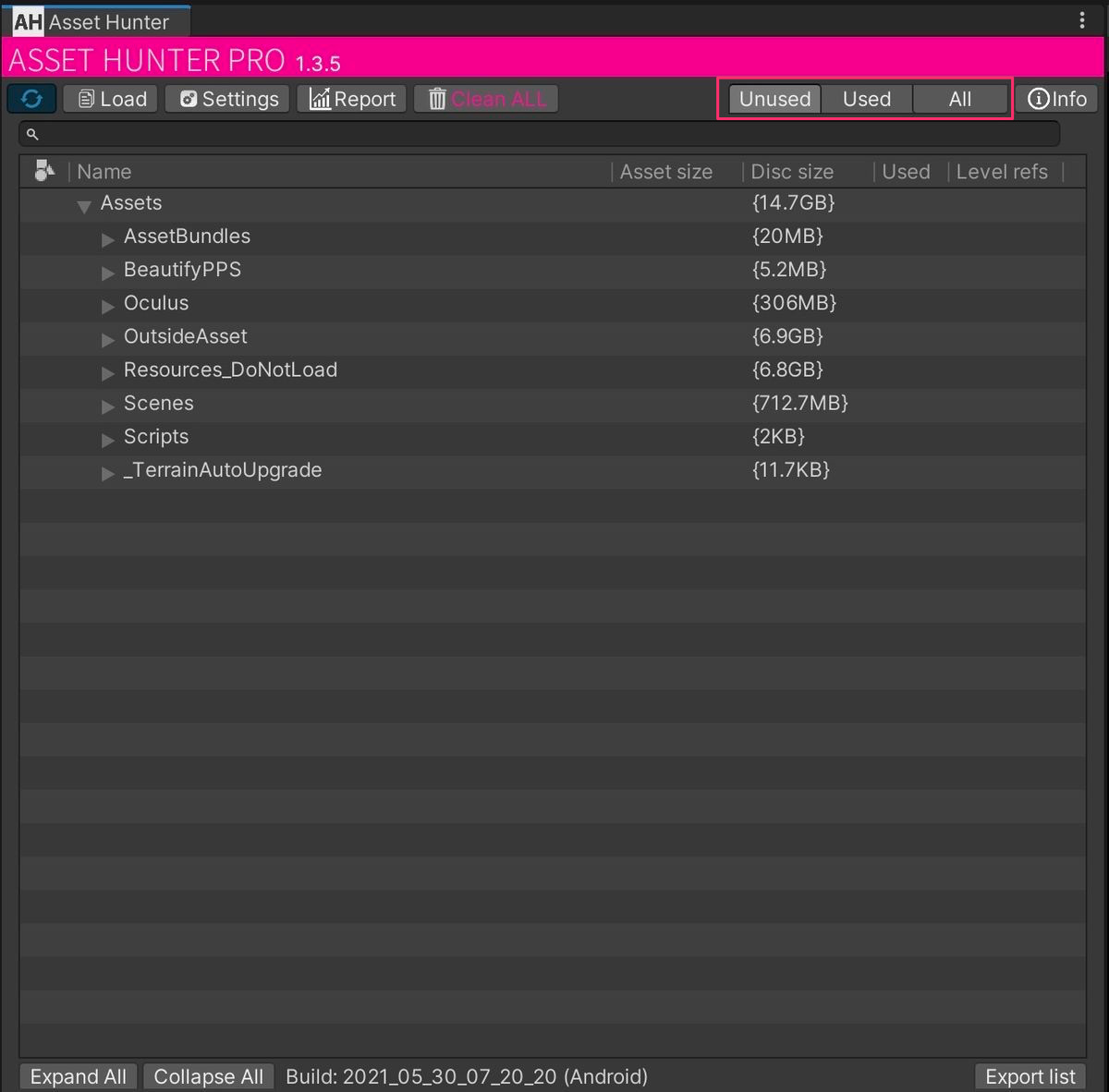Expand the OutsideAsset folder arrow

(108, 339)
